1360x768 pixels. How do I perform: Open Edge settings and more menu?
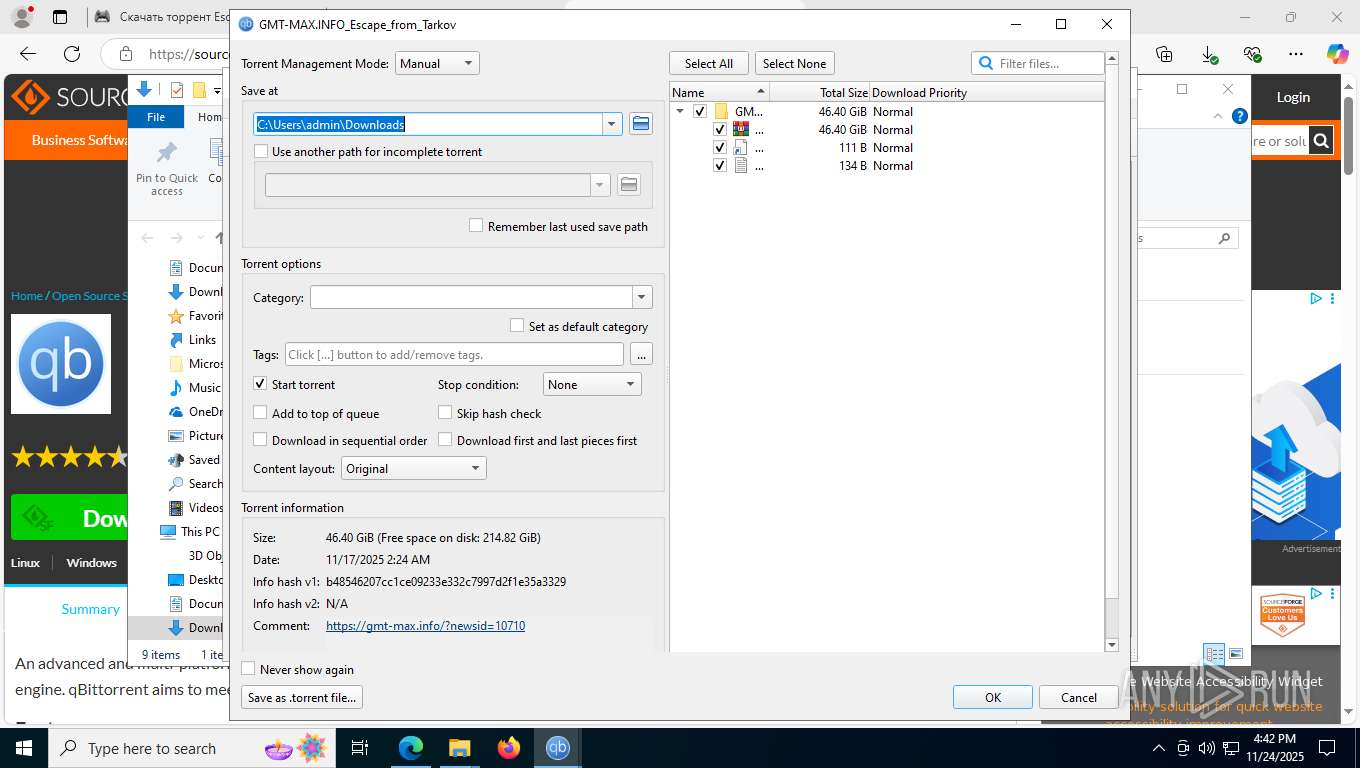(x=1296, y=54)
